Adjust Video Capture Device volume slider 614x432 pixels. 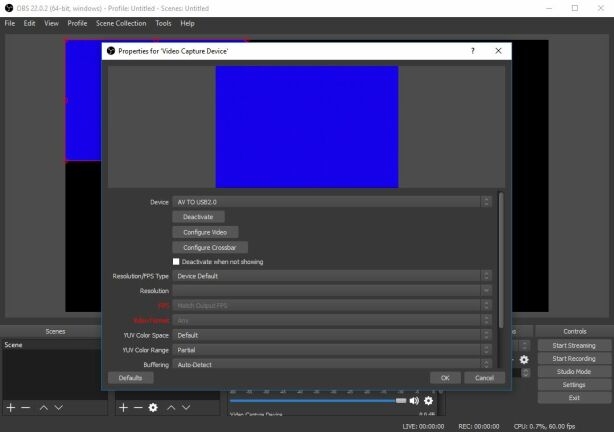click(x=318, y=401)
